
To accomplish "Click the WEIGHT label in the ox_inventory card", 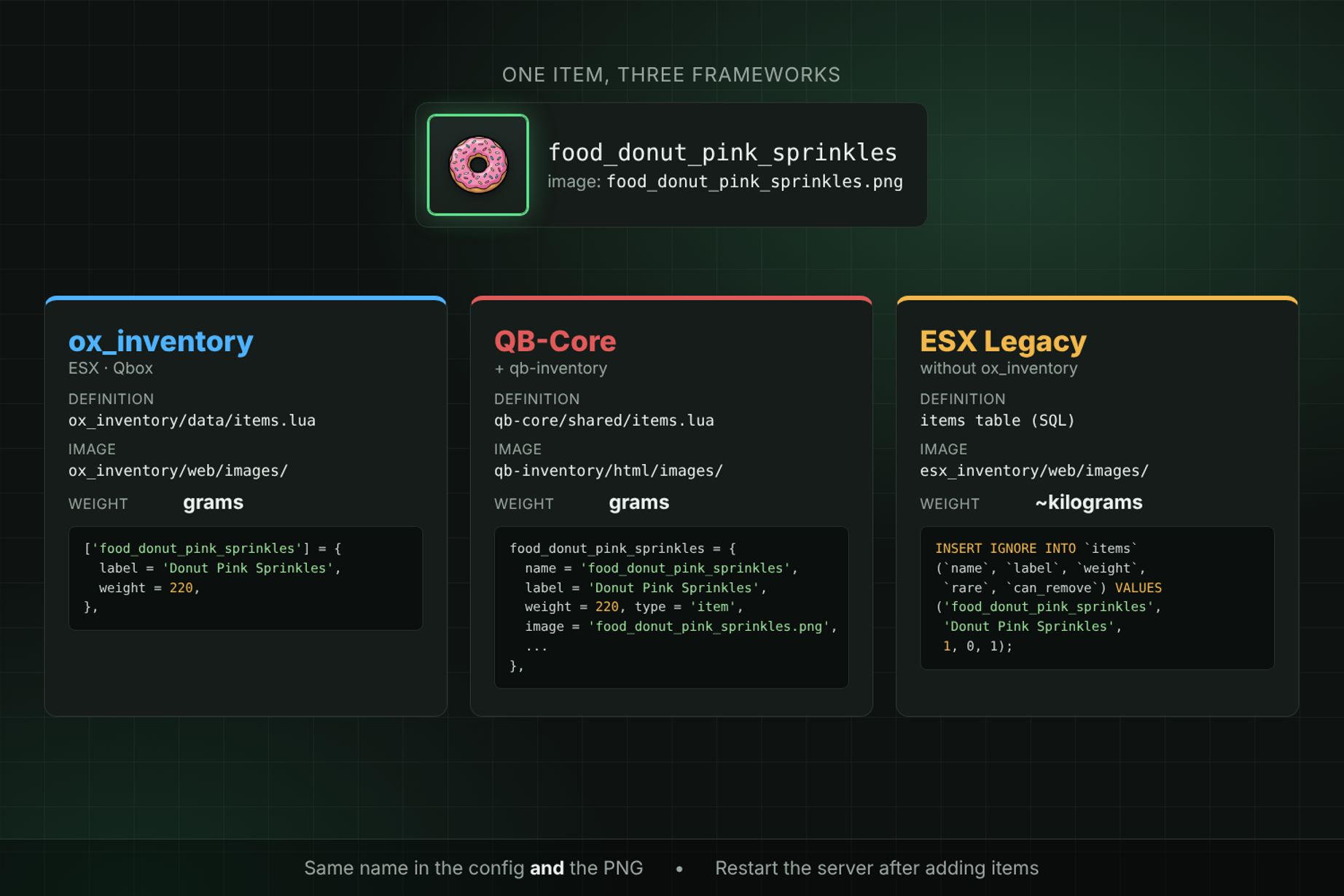I will [x=98, y=504].
